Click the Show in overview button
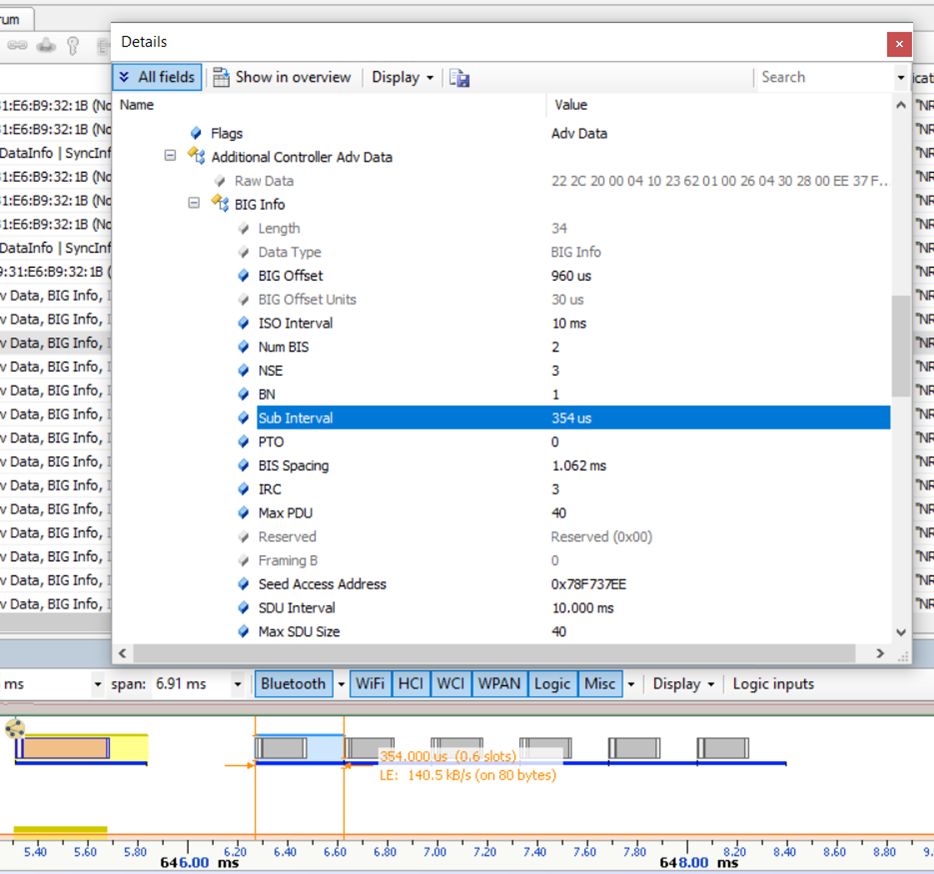 point(282,77)
